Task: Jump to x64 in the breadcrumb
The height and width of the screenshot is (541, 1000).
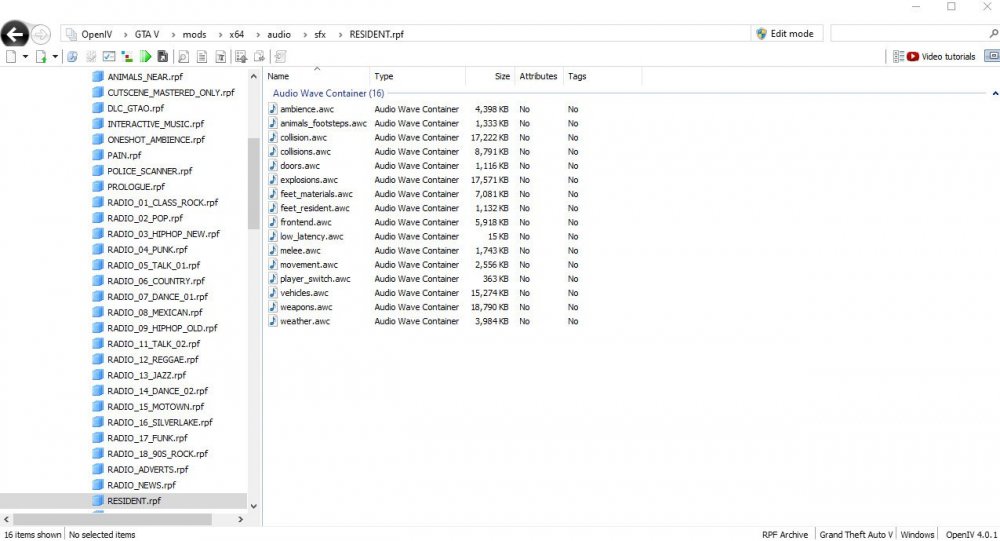Action: (x=237, y=34)
